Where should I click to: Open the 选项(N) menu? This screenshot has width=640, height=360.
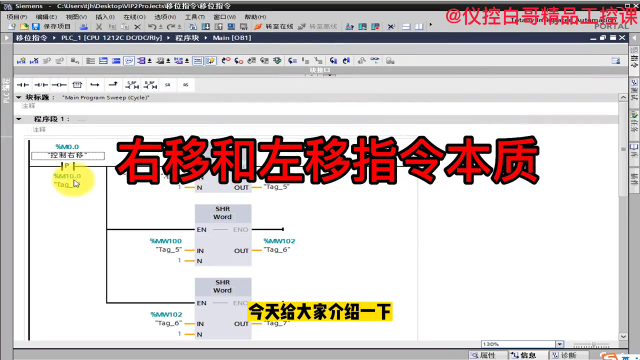pyautogui.click(x=165, y=17)
